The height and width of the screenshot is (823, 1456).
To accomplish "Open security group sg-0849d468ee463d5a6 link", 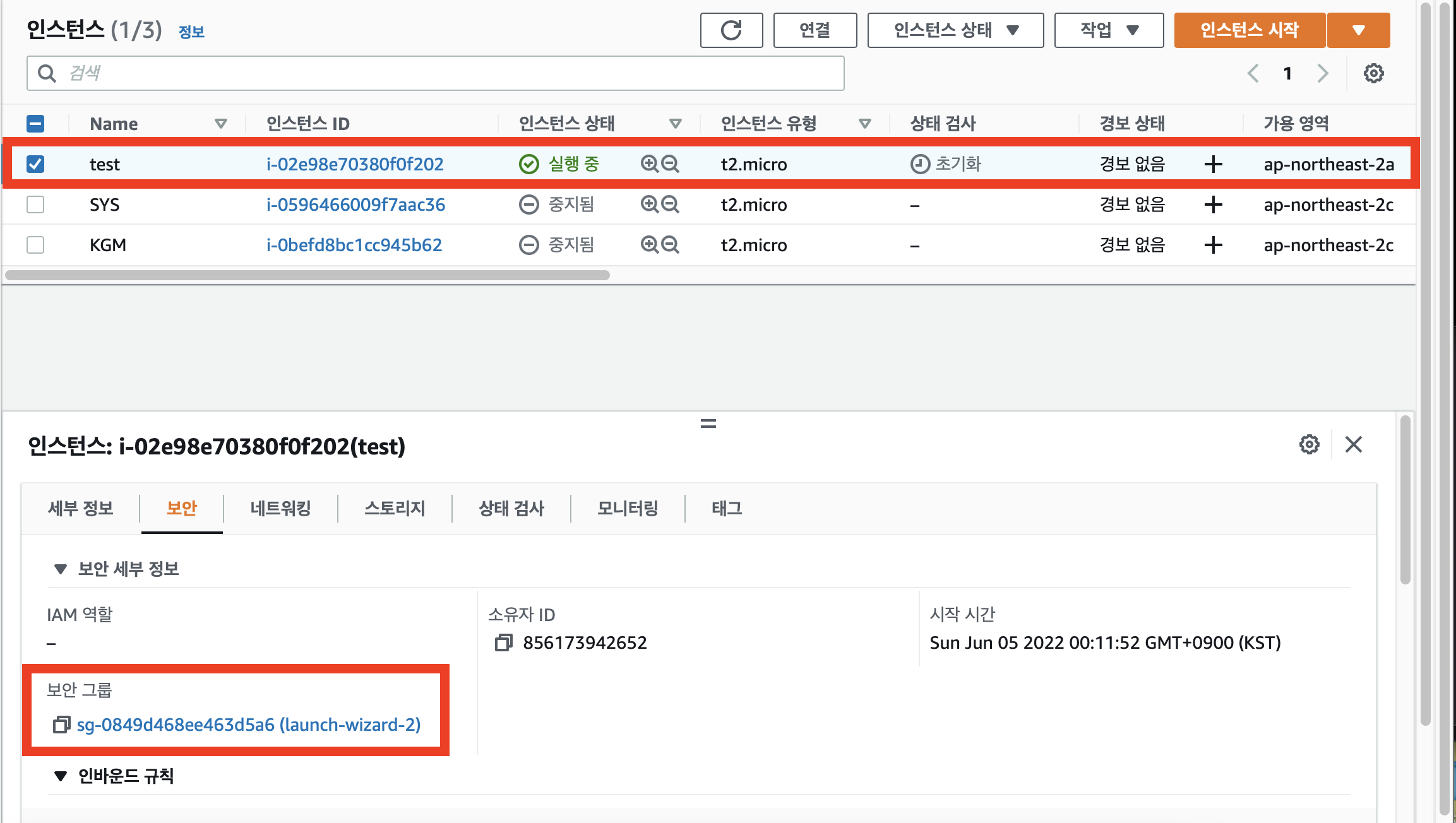I will (248, 725).
